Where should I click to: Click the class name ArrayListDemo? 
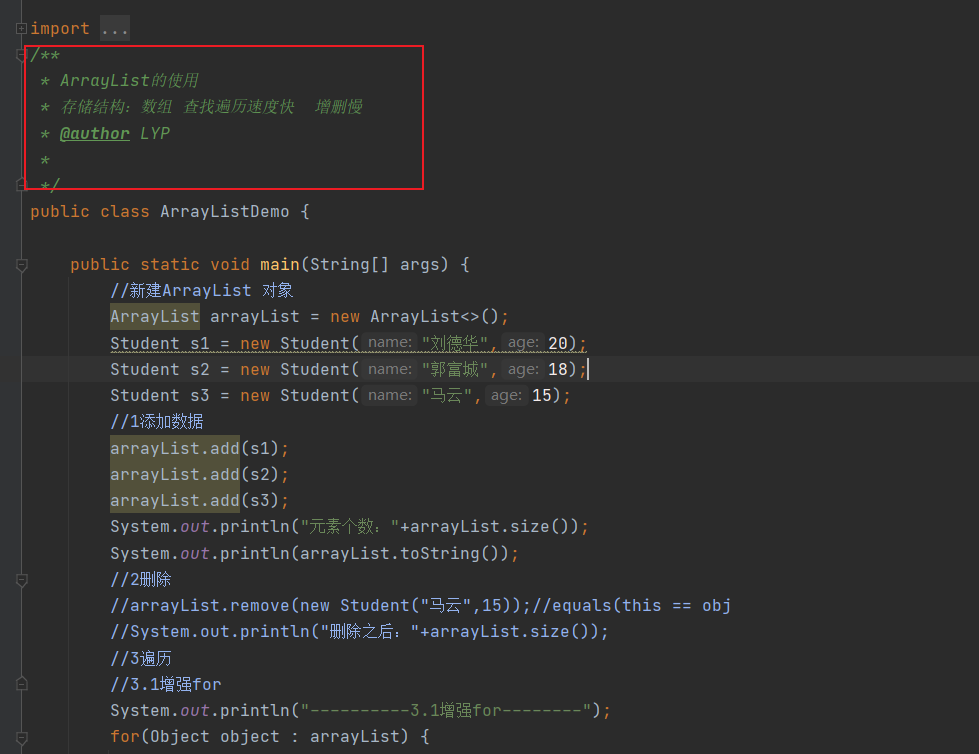225,212
